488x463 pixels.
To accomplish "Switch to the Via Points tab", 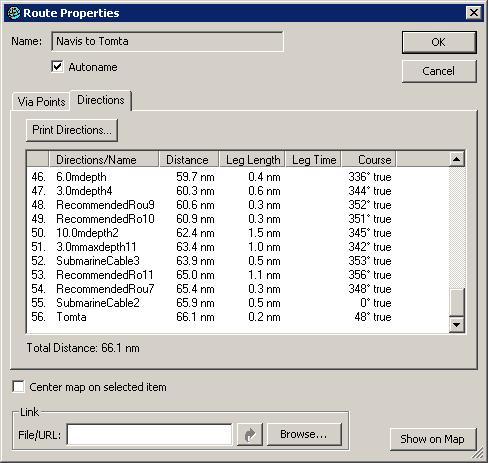I will click(41, 102).
